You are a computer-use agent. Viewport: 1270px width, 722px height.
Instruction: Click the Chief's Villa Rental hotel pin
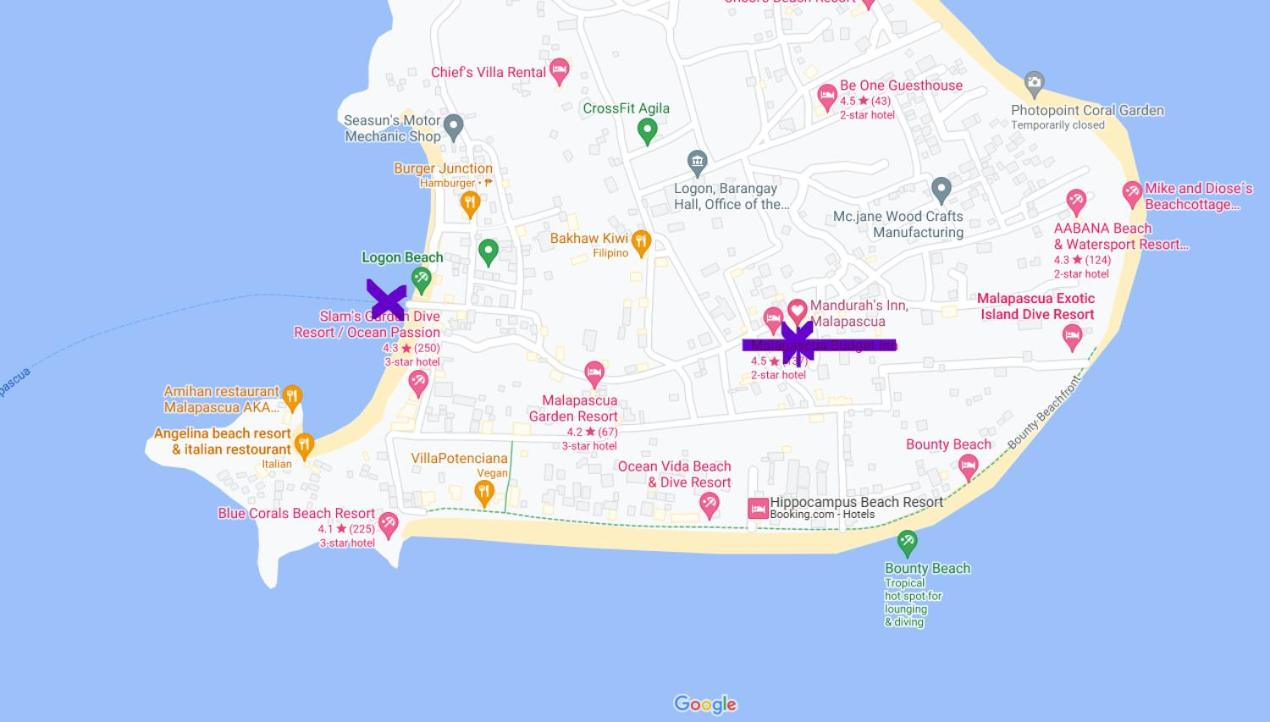560,71
